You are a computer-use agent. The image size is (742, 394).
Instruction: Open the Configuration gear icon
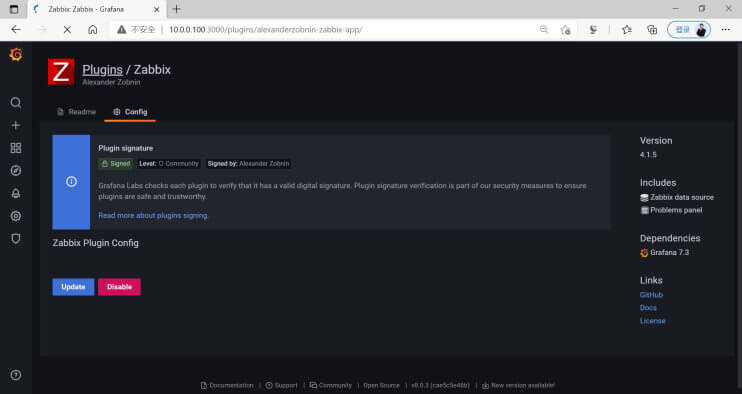[x=16, y=216]
